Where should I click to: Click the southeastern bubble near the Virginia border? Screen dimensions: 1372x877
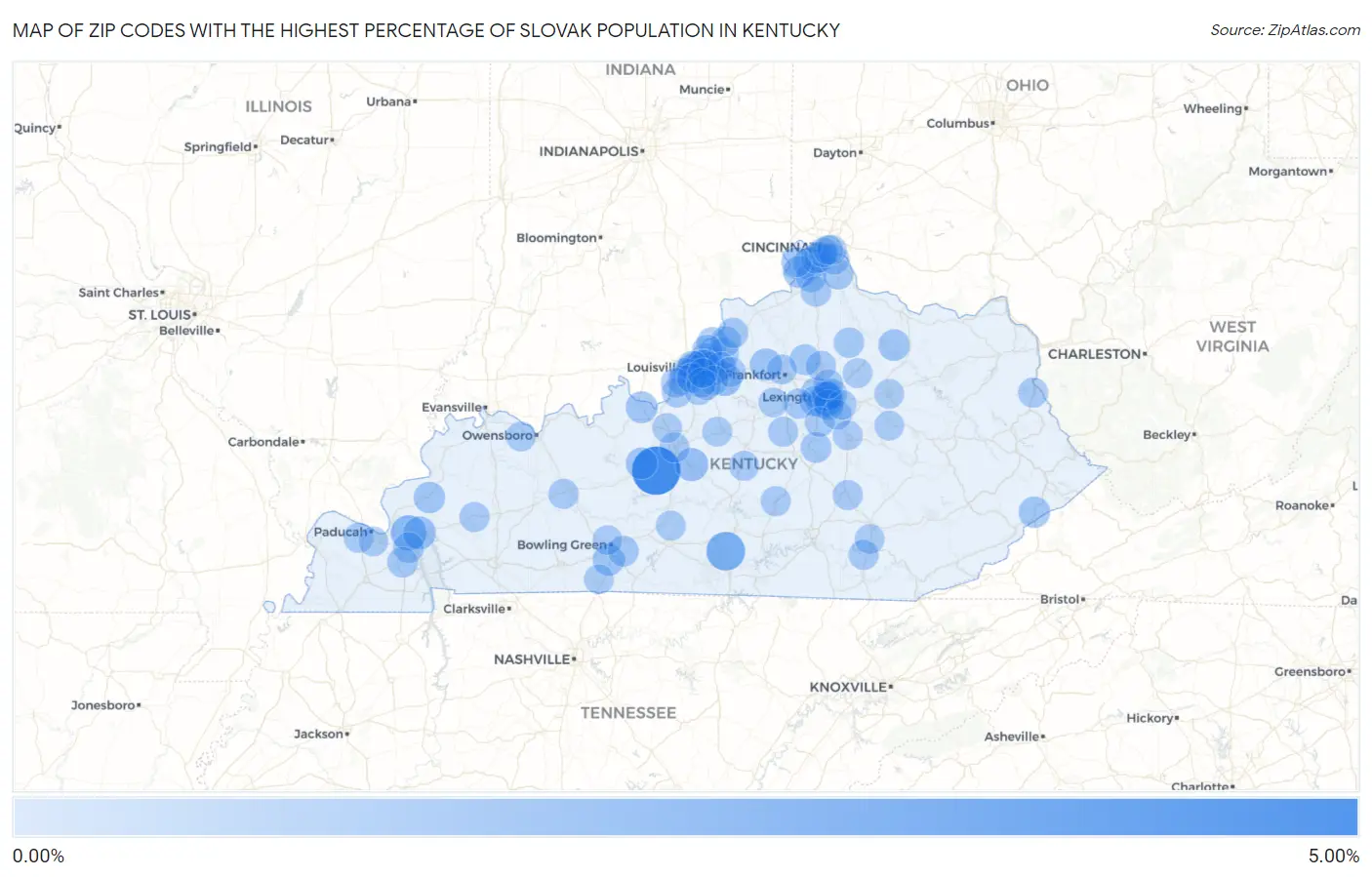[1034, 511]
